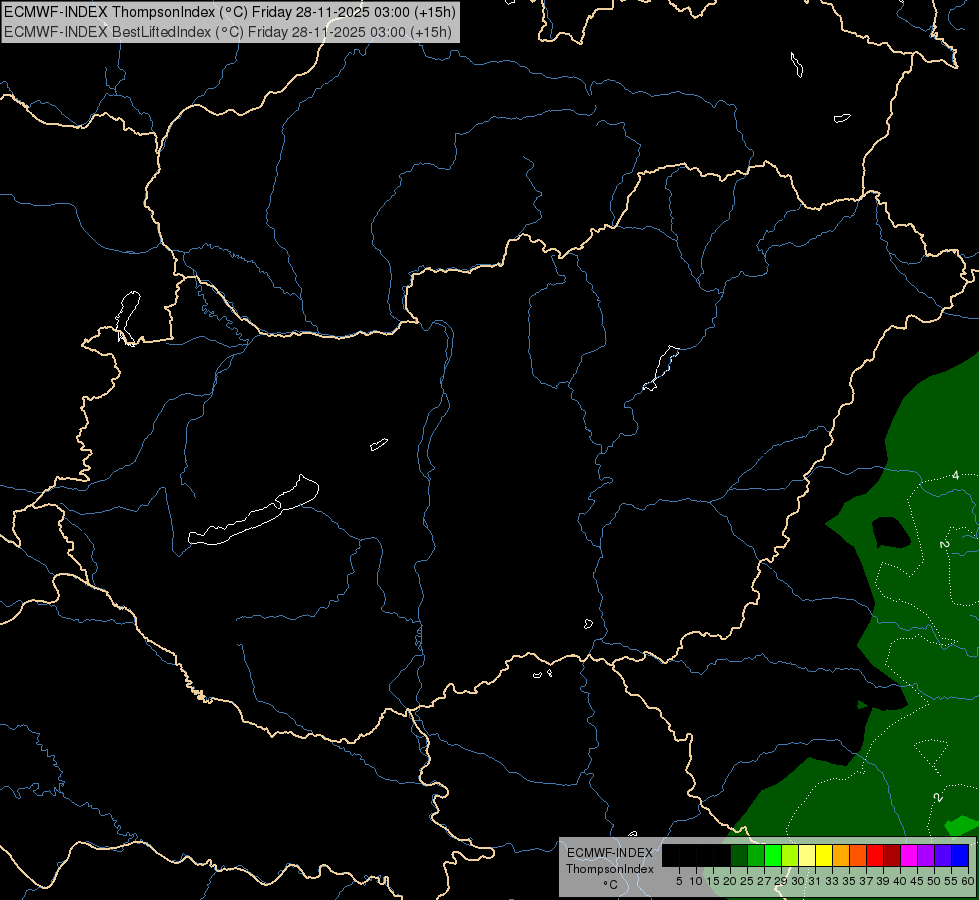Screen dimensions: 979x900
Task: Click the ECMWF-INDEX BestLiftedIndex title line
Action: click(x=228, y=32)
